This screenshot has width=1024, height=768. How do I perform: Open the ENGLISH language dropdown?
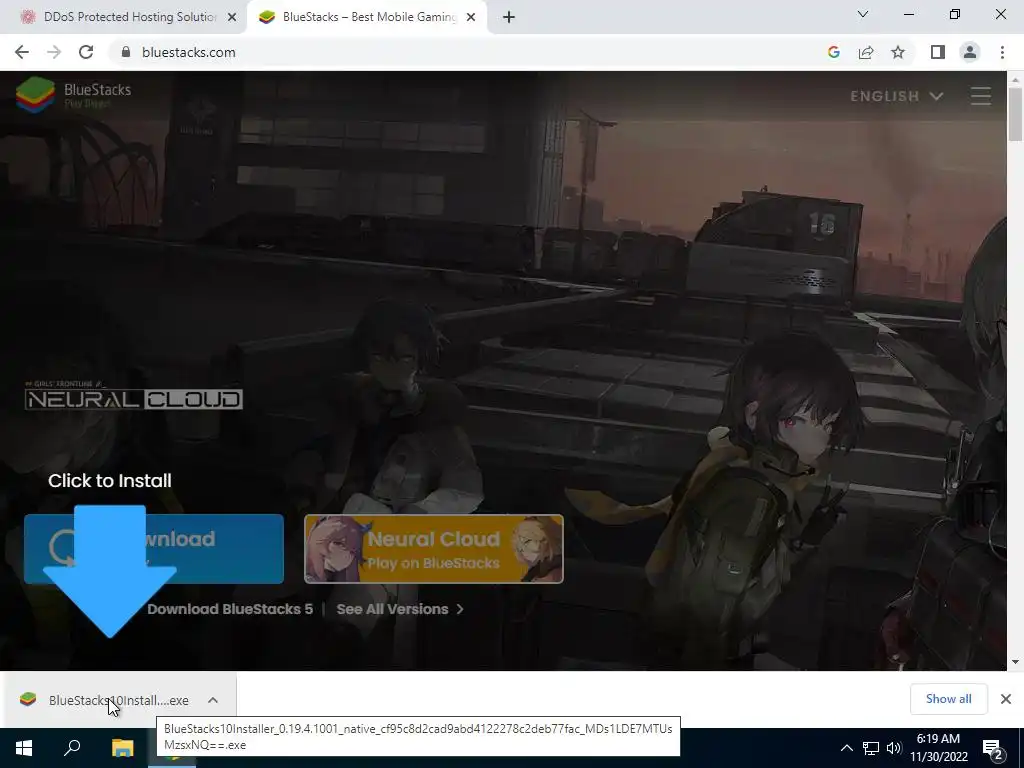click(896, 96)
